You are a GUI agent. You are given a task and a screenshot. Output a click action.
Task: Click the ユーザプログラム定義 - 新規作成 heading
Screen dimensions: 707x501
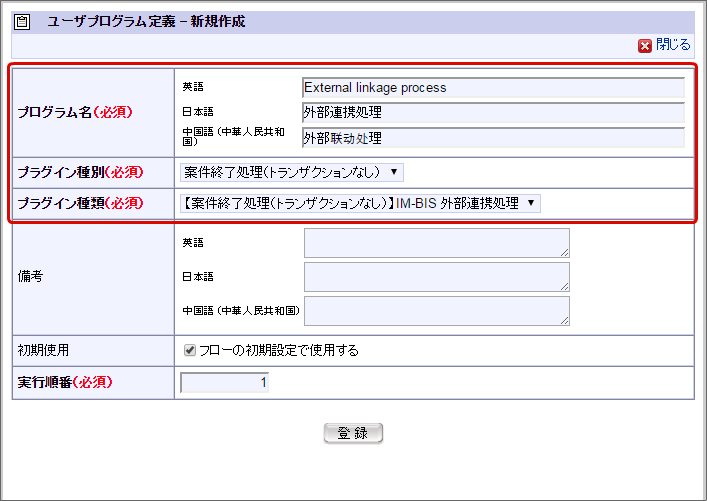[146, 22]
